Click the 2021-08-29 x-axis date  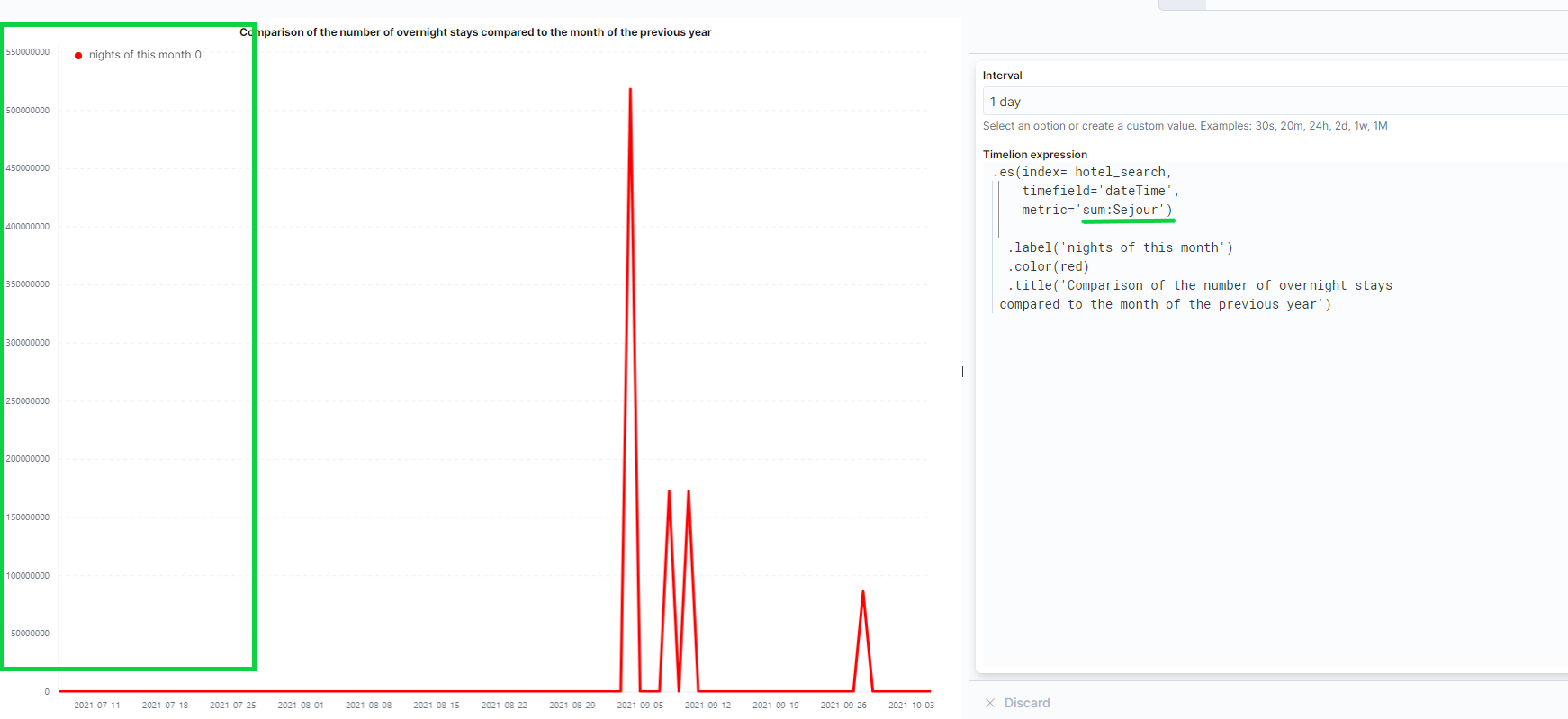[x=572, y=706]
